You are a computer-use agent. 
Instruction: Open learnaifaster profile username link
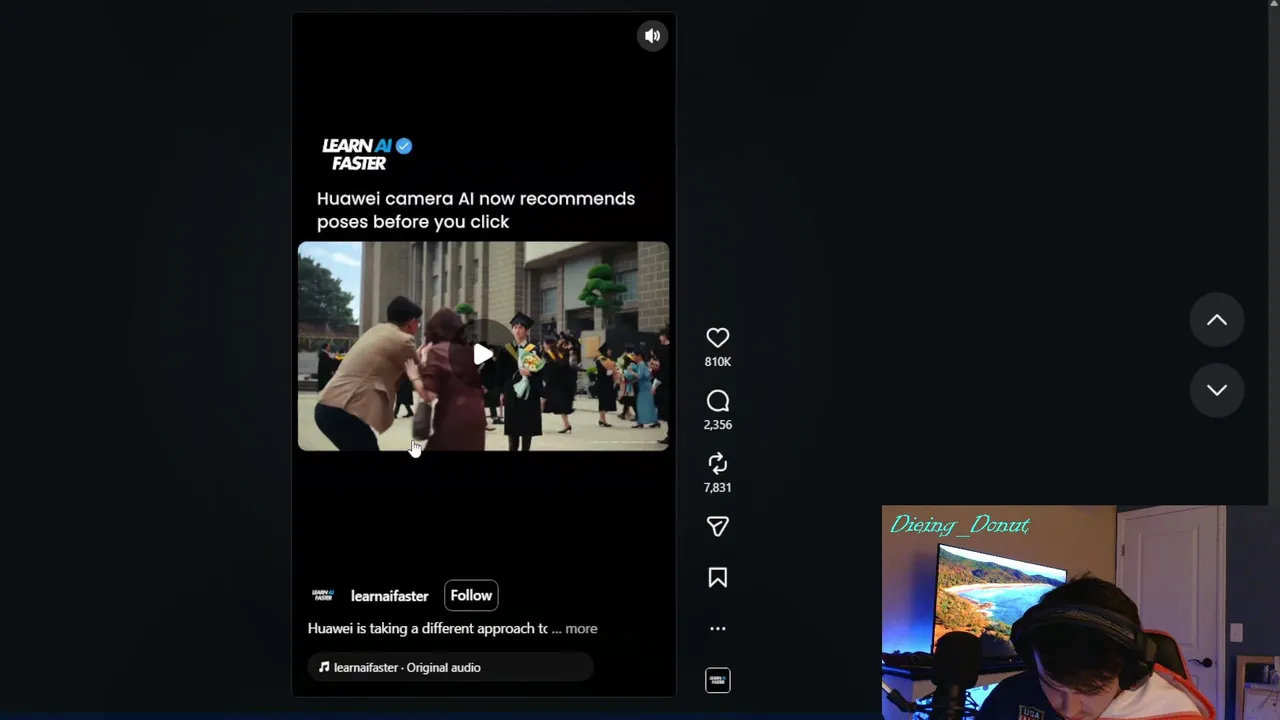coord(389,596)
